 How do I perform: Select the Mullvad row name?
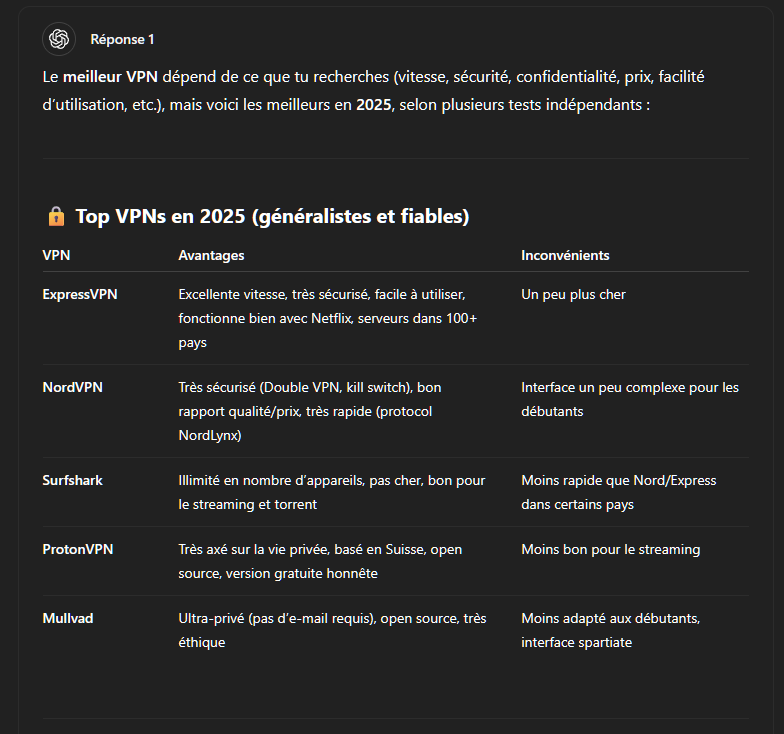68,618
